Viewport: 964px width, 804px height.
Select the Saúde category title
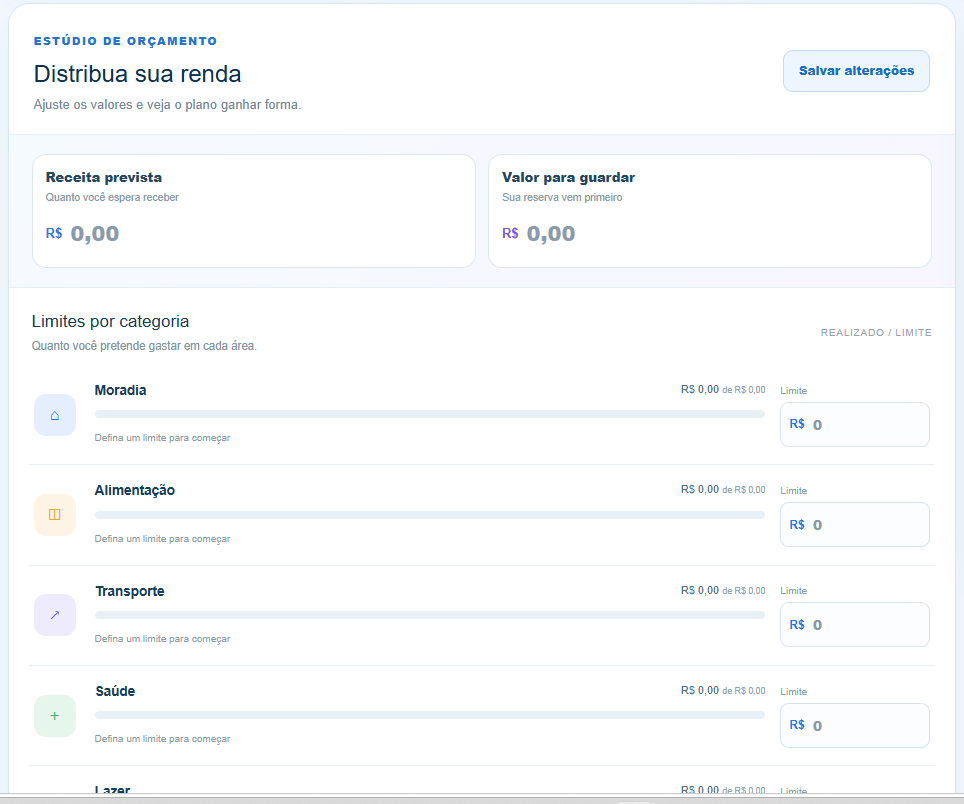tap(115, 691)
